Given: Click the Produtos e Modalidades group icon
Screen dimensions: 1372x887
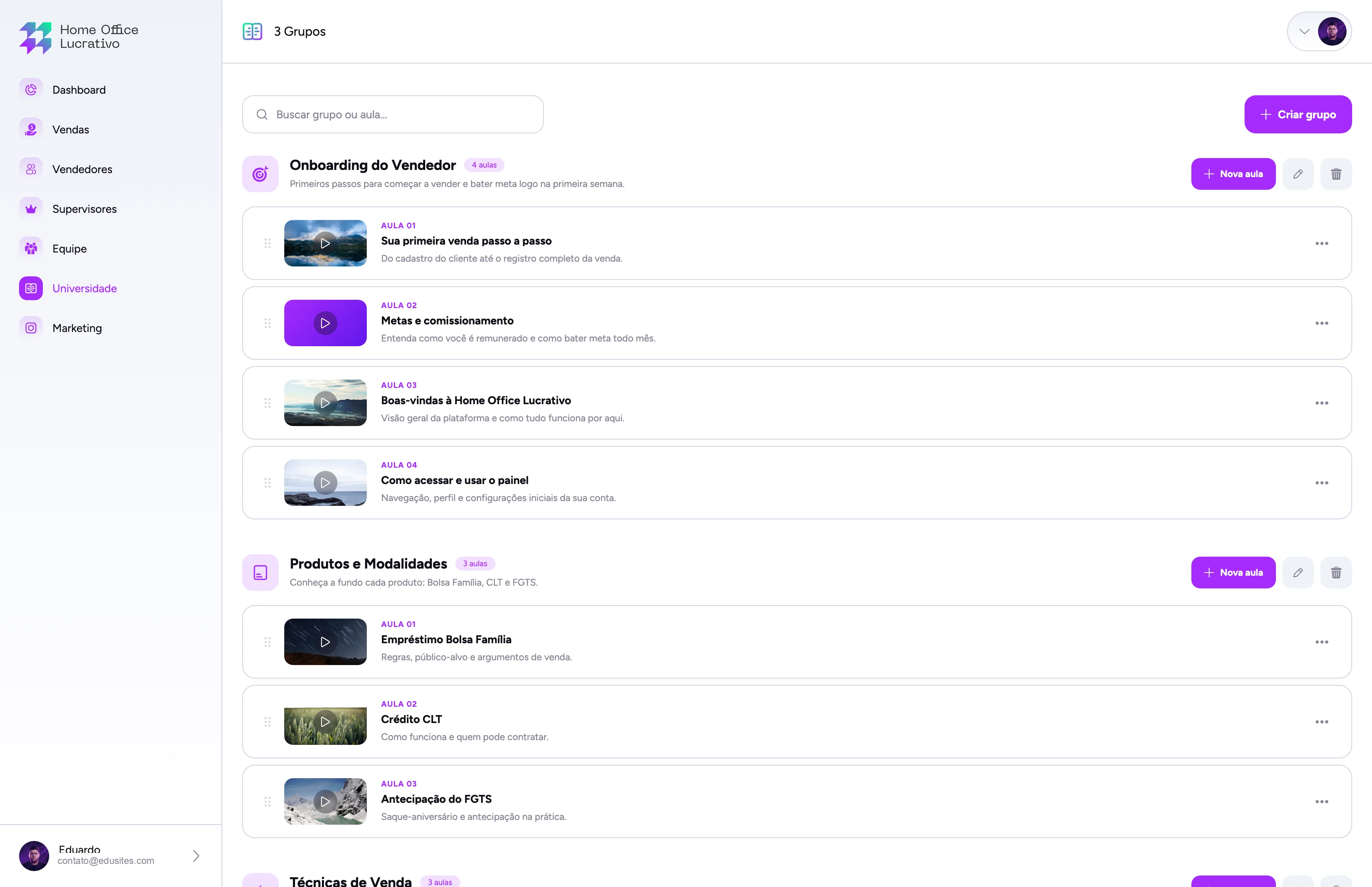Looking at the screenshot, I should [x=260, y=573].
